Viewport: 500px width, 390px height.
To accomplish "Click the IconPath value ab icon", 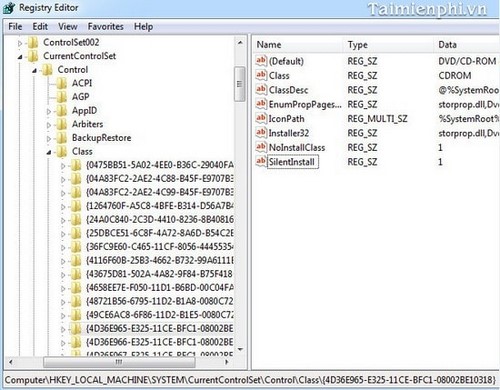I will (261, 118).
